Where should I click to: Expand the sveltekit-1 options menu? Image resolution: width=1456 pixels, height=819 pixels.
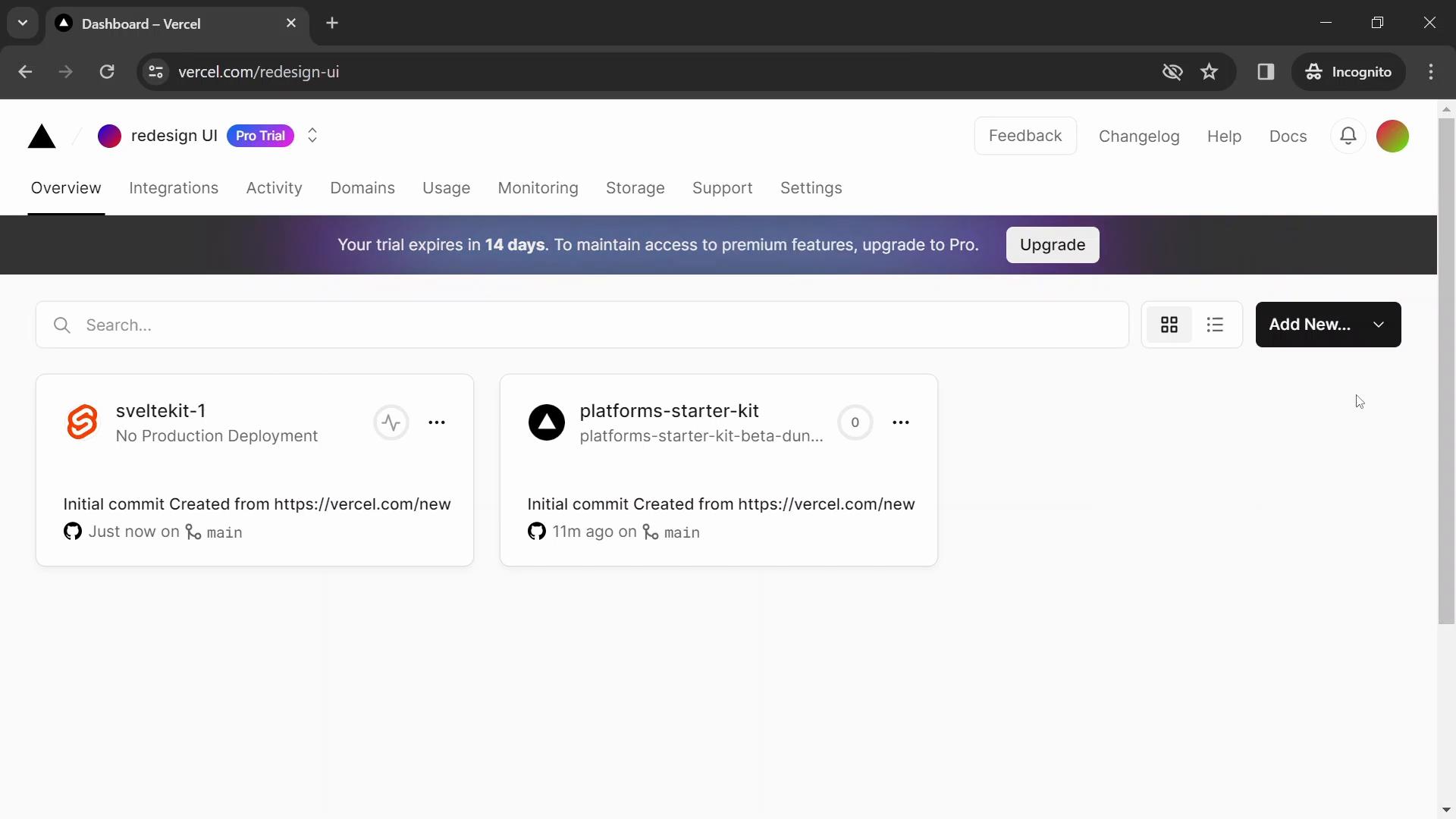click(437, 421)
